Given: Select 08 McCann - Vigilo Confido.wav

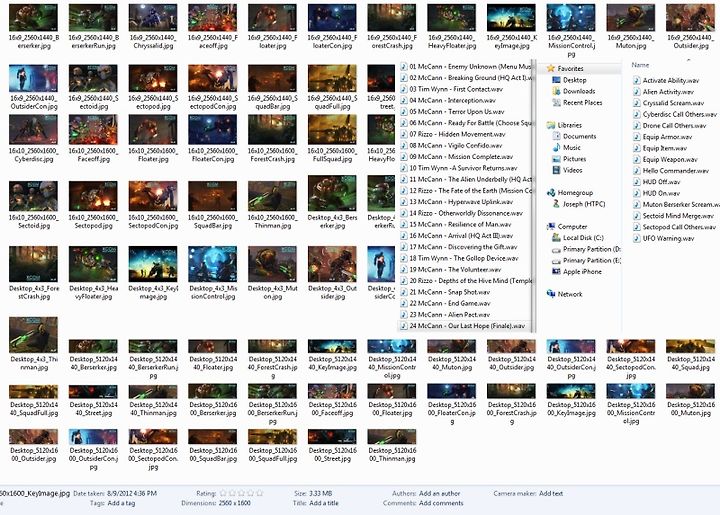Looking at the screenshot, I should (x=451, y=146).
